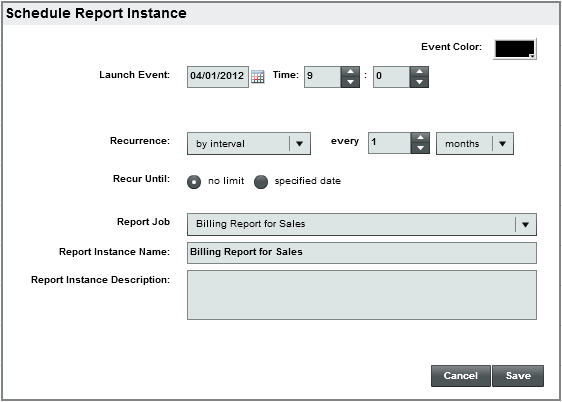Pick a new Event Color swatch

[515, 49]
